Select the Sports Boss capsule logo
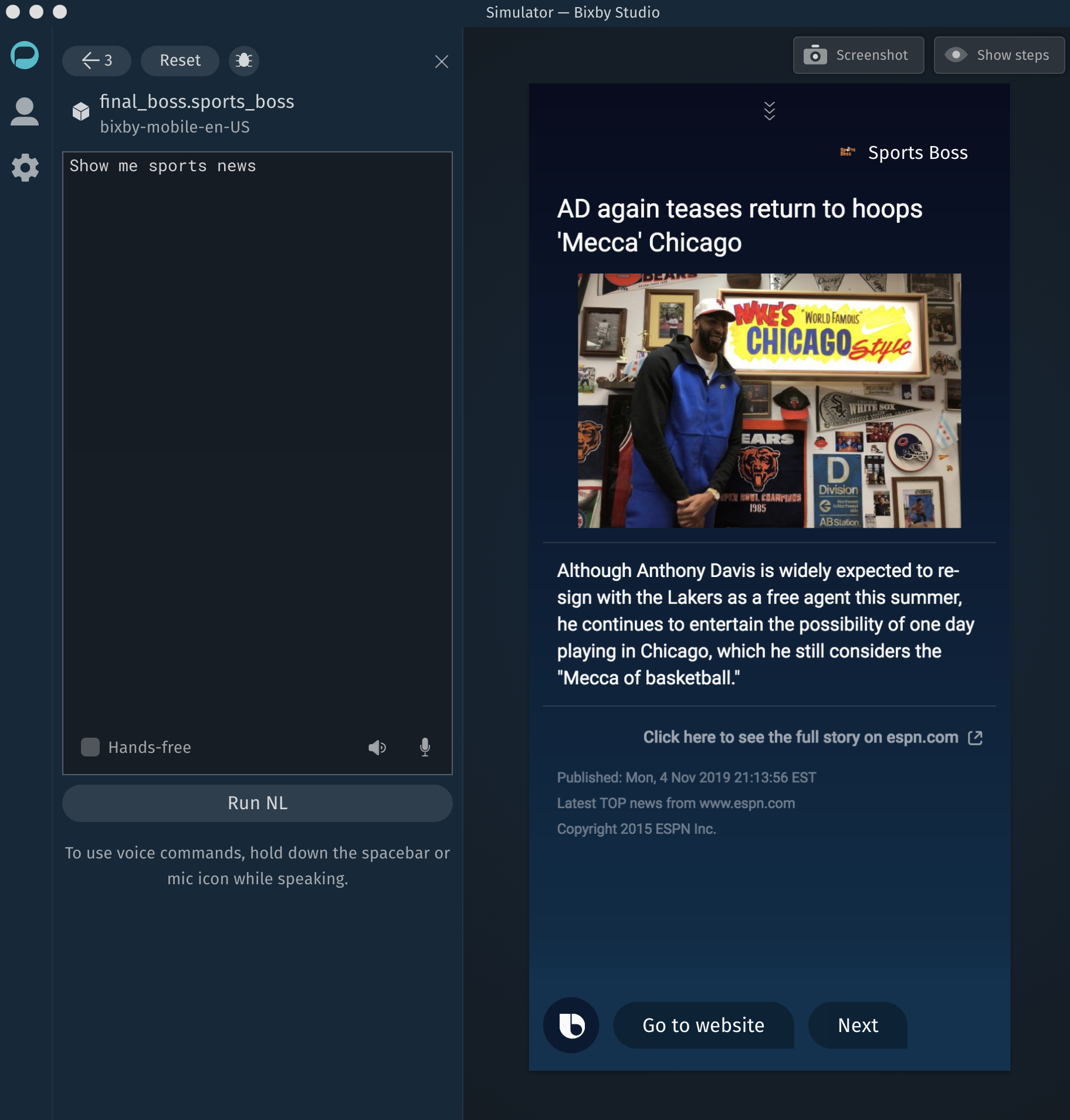Image resolution: width=1070 pixels, height=1120 pixels. coord(848,152)
